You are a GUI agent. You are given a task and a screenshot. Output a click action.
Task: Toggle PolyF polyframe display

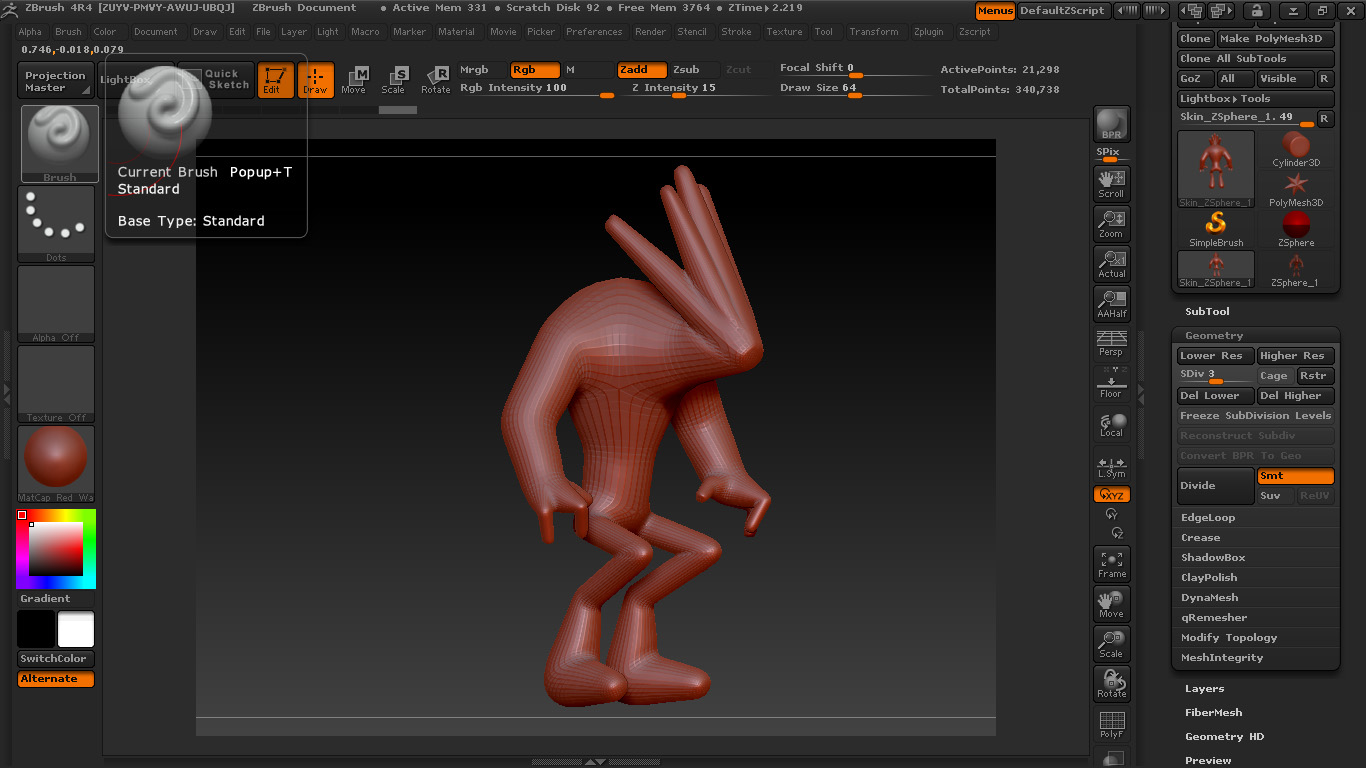click(1111, 725)
